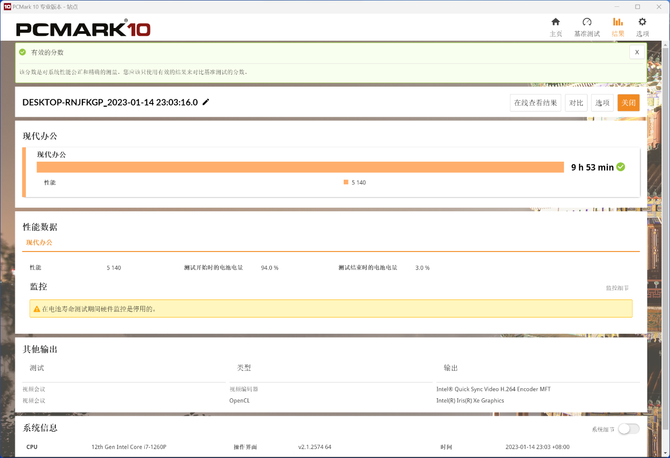Click the PCMark 10 title bar app icon
670x458 pixels.
7,6
